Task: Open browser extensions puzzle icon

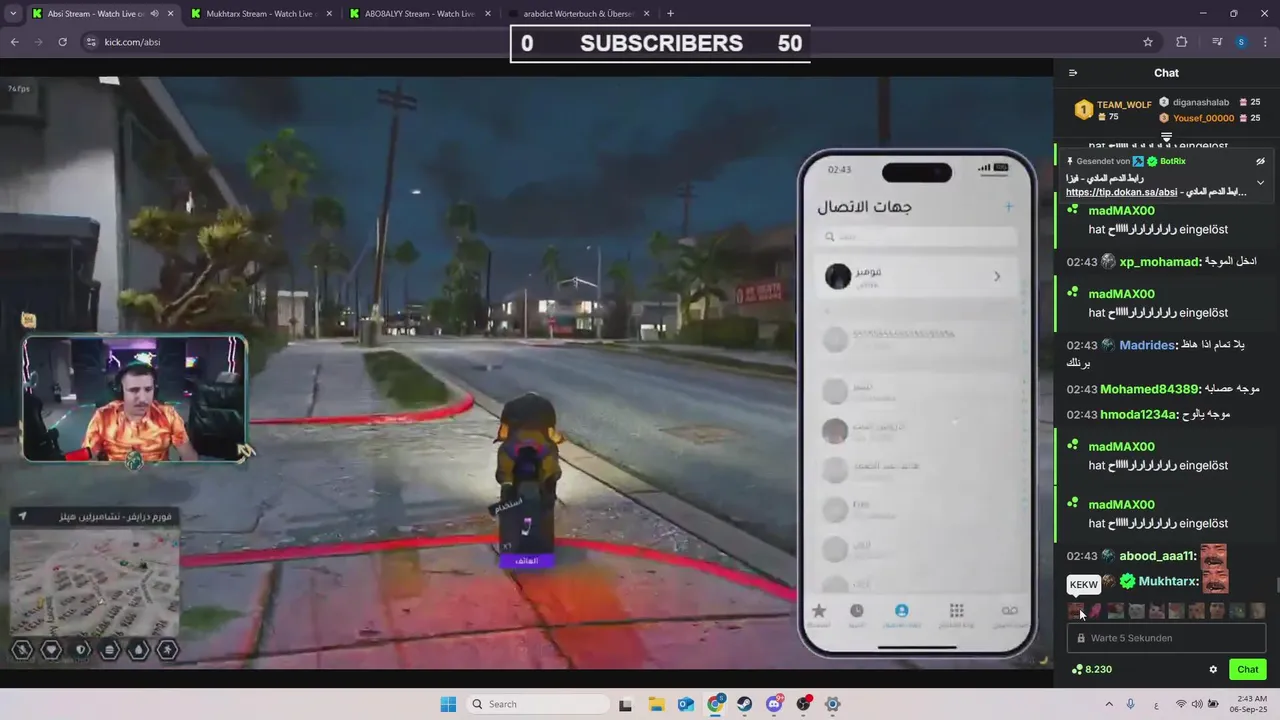Action: [1182, 42]
